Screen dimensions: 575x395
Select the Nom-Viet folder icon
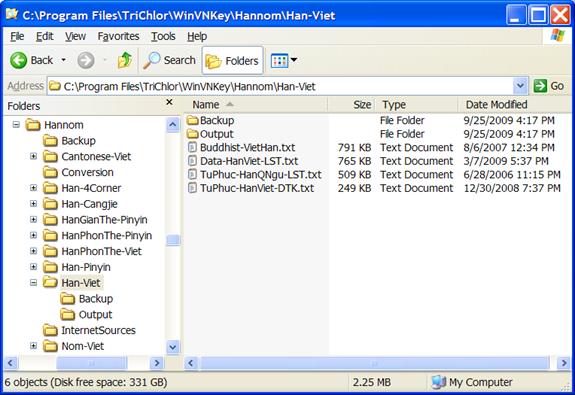(50, 345)
